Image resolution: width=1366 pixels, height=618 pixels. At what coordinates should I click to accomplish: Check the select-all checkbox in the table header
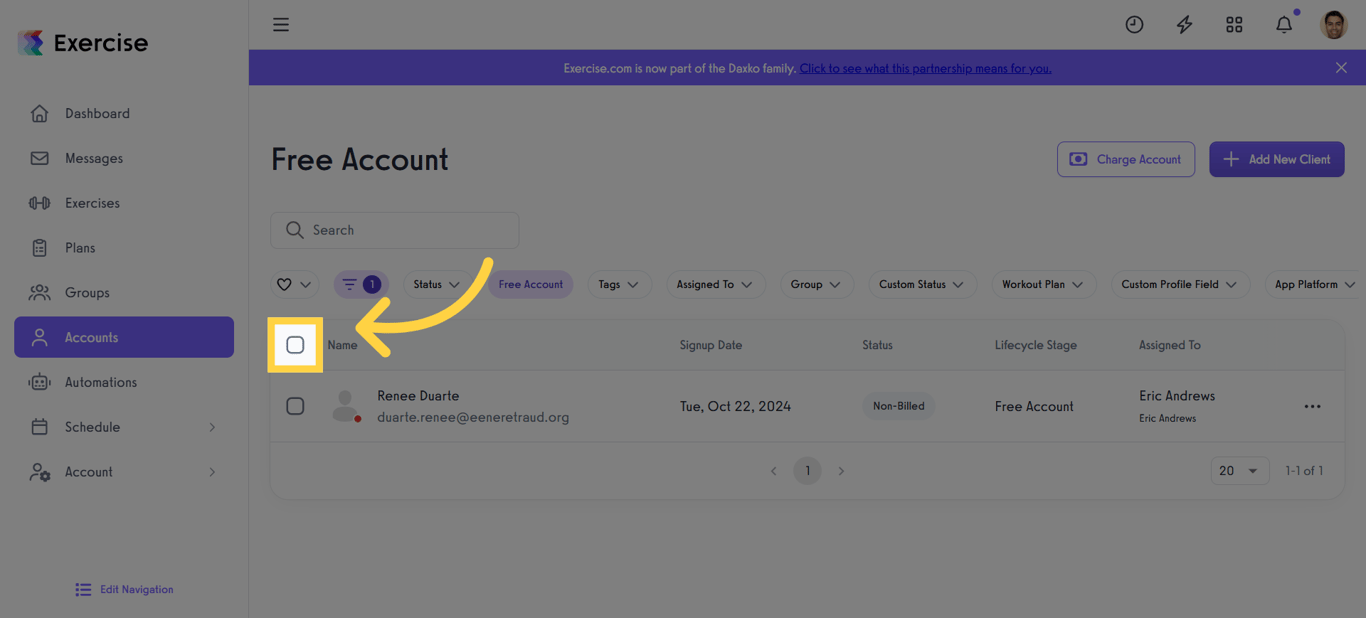(x=295, y=345)
